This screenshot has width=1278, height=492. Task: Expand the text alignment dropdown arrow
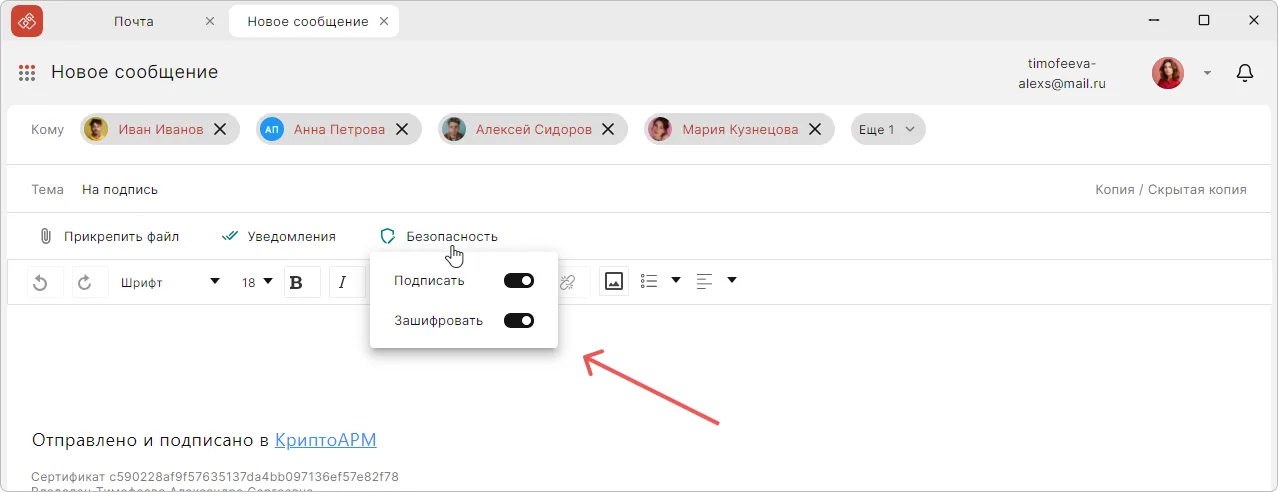(731, 281)
